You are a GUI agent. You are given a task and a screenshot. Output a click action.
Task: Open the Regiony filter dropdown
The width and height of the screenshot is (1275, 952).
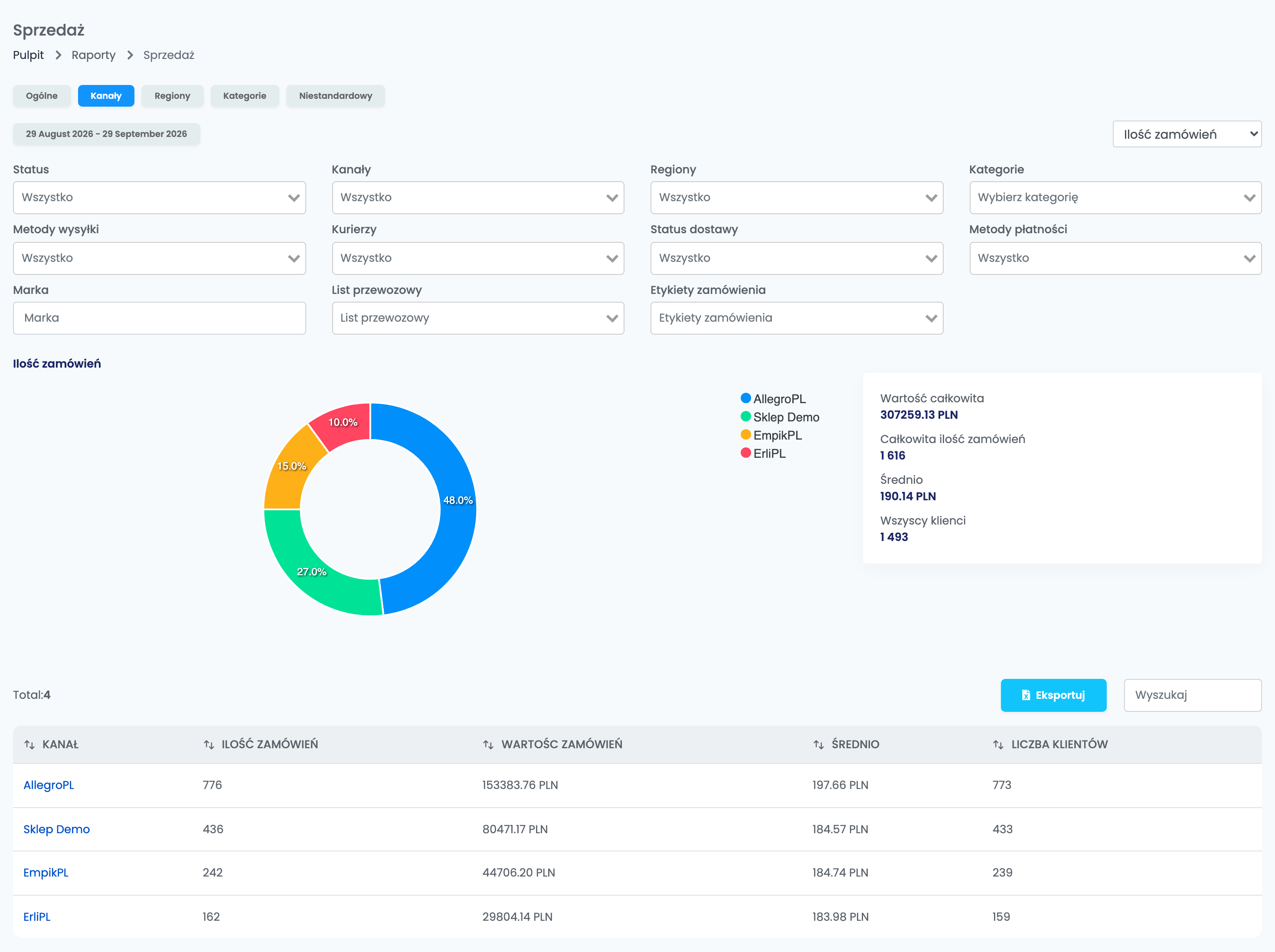pos(797,198)
